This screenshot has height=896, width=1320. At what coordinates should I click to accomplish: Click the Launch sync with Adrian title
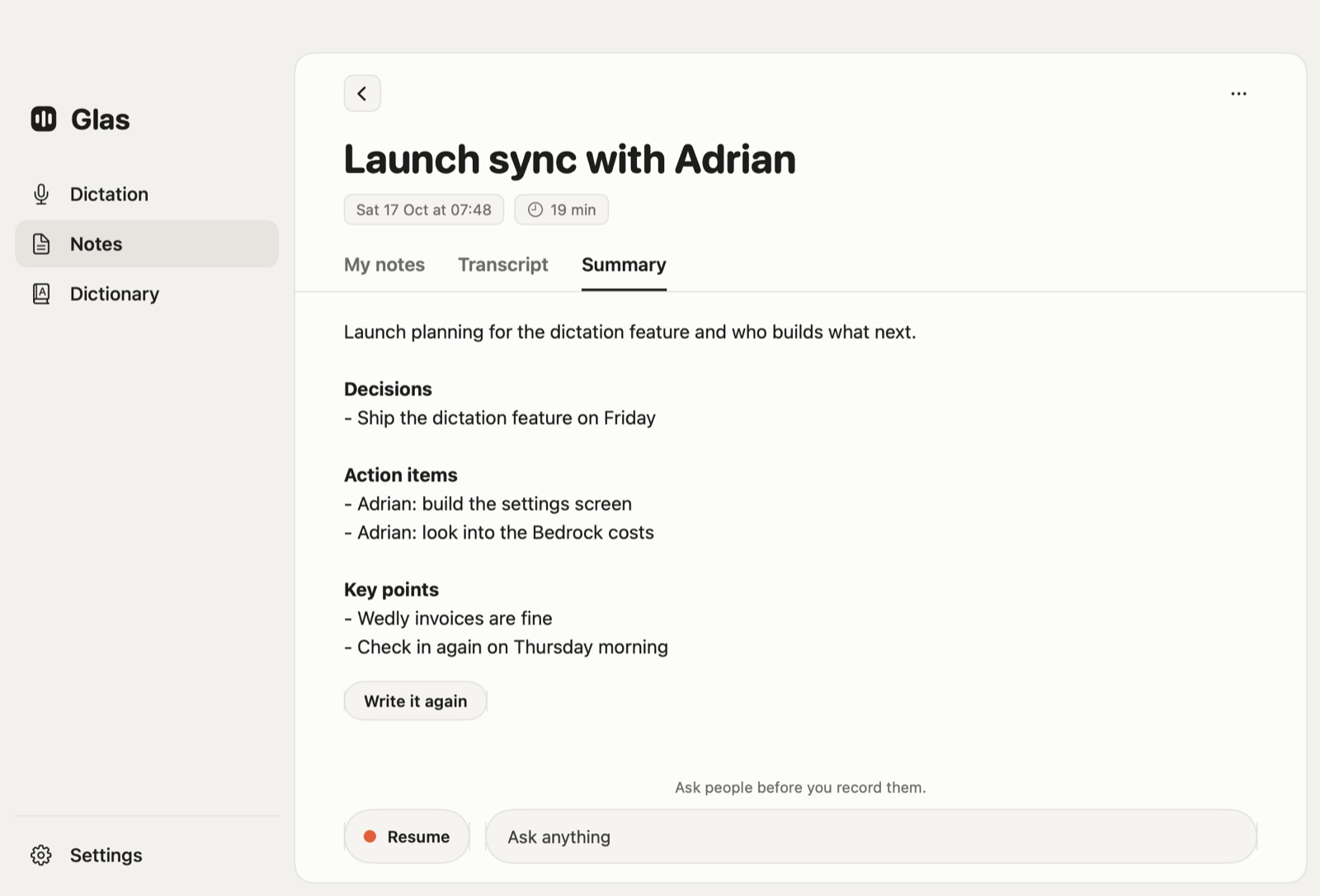click(570, 159)
